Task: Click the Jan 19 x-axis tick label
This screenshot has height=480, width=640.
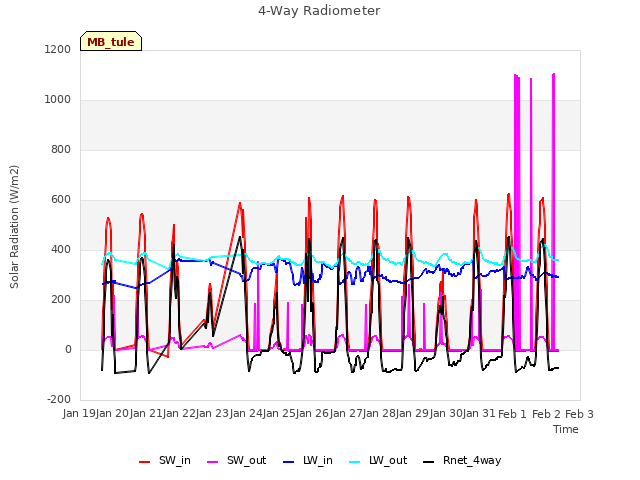Action: coord(80,414)
